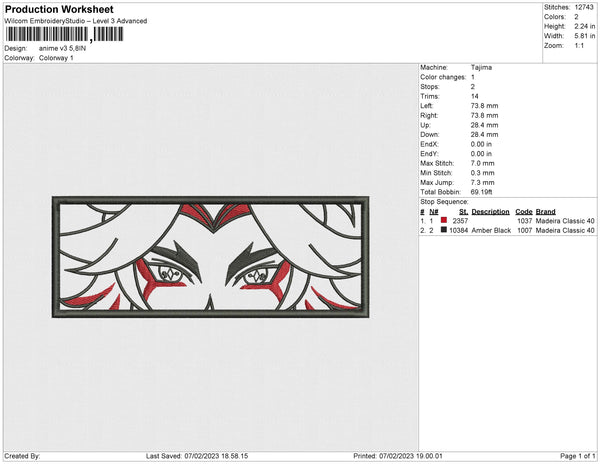Click the design name 'anime v3 5,8IN'

[62, 49]
